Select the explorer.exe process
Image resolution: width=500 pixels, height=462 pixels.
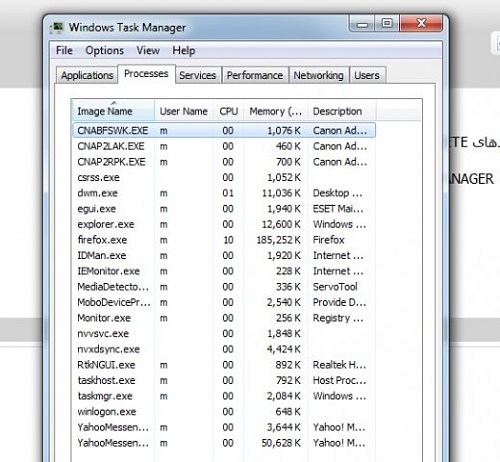224,224
